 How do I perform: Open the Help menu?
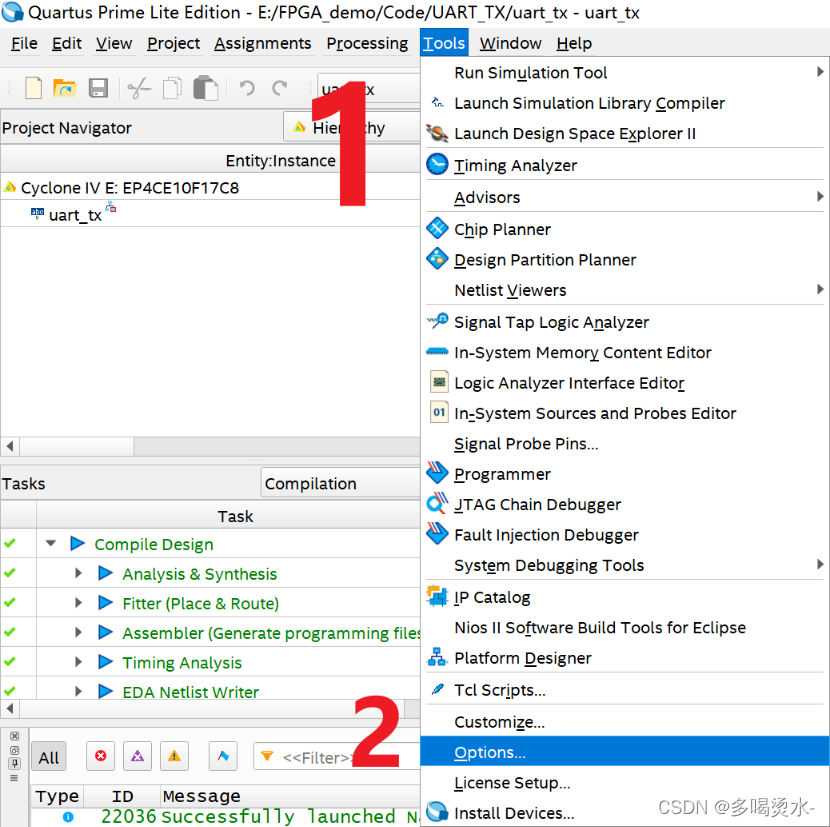click(574, 43)
